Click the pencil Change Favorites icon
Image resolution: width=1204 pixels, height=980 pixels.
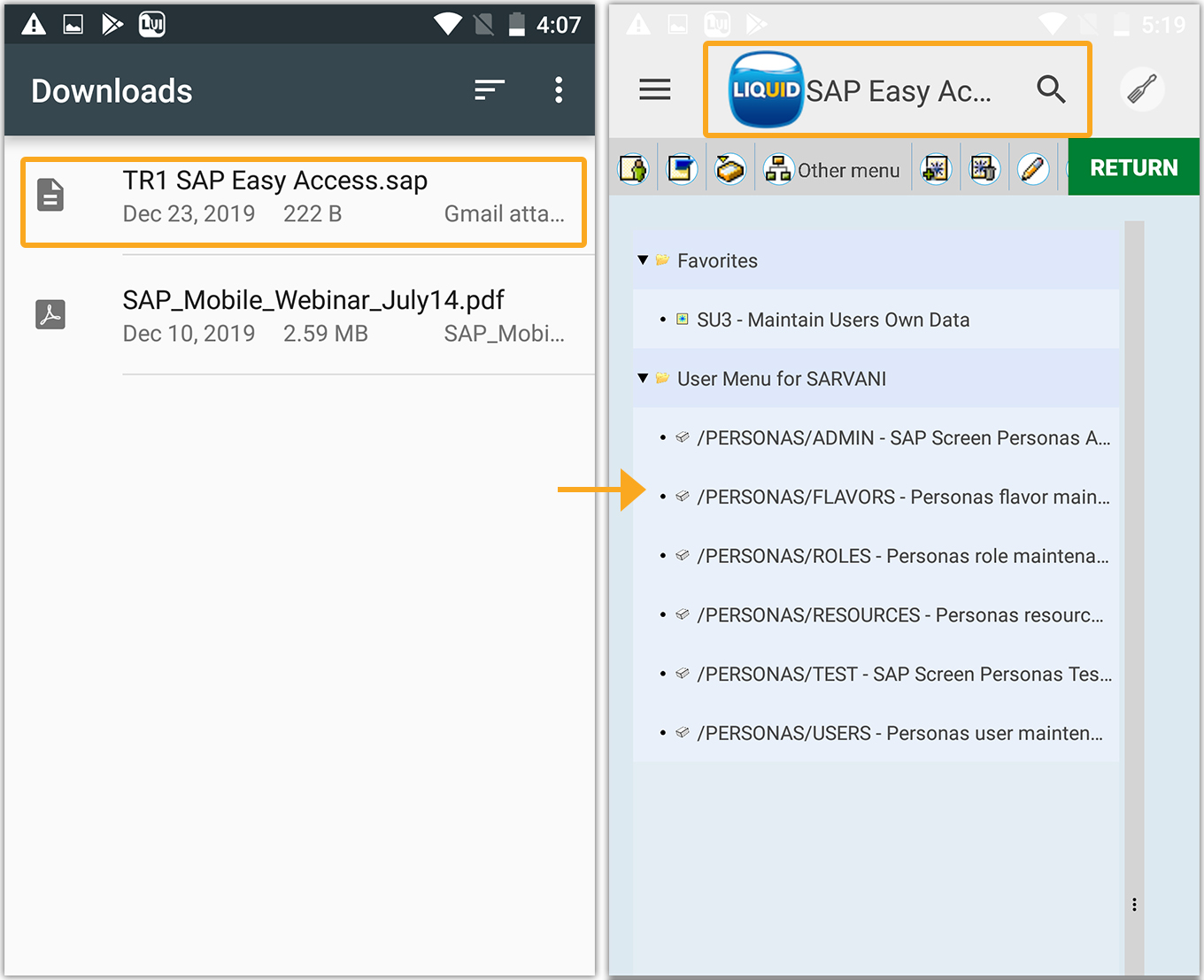click(x=1032, y=168)
